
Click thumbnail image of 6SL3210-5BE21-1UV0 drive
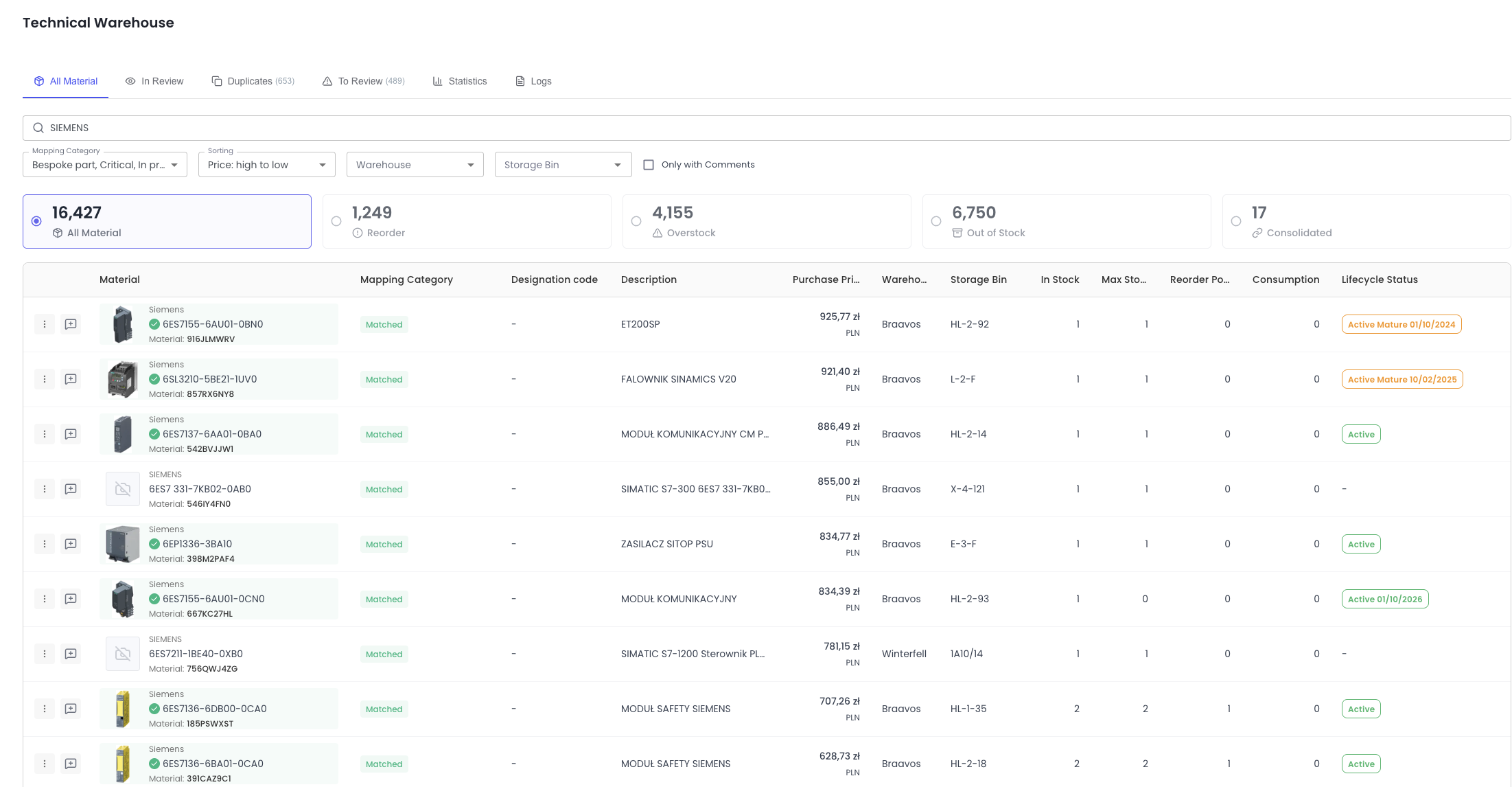tap(123, 379)
